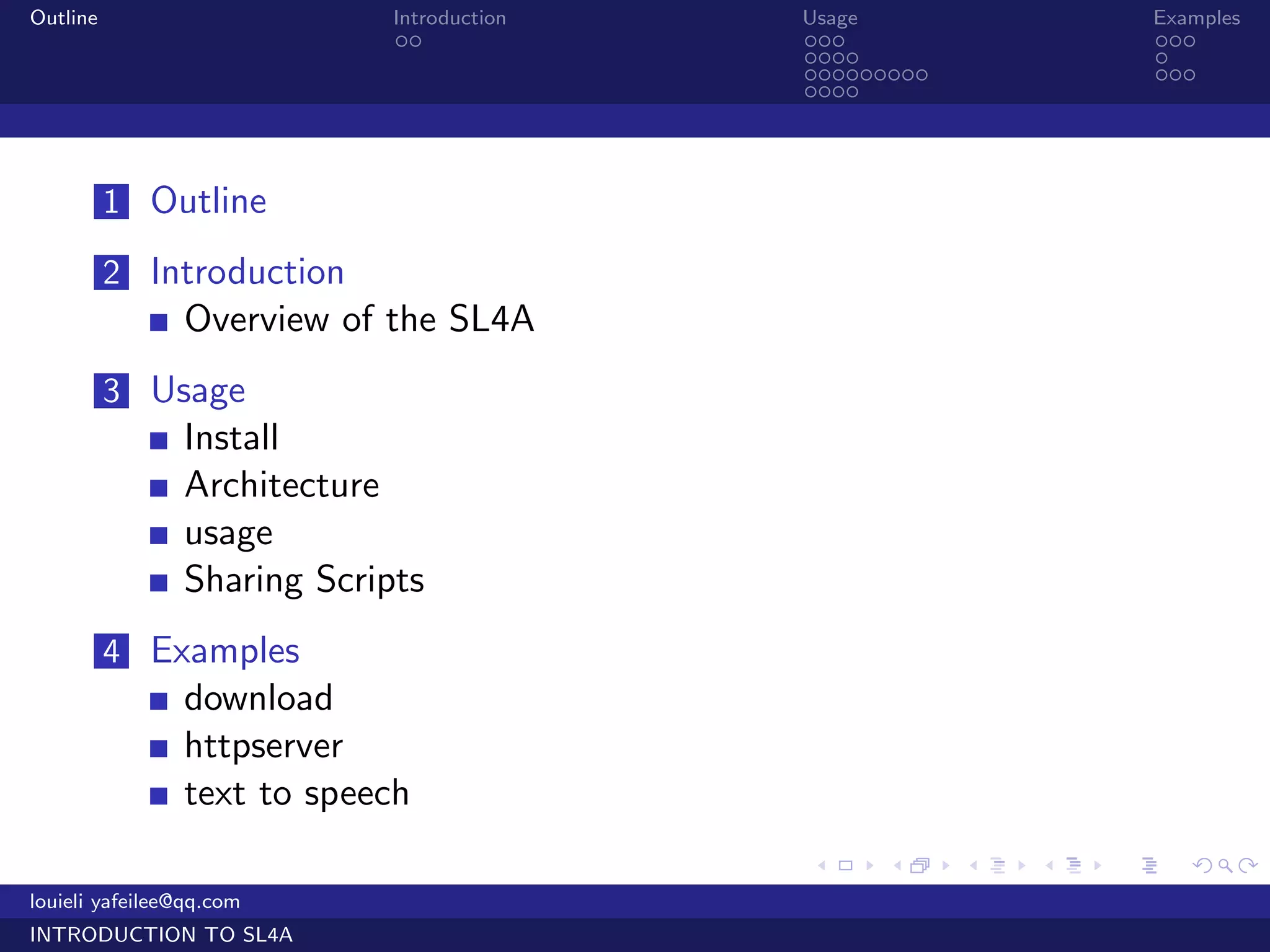The width and height of the screenshot is (1270, 952).
Task: Click the section navigation lines icon
Action: (1073, 865)
